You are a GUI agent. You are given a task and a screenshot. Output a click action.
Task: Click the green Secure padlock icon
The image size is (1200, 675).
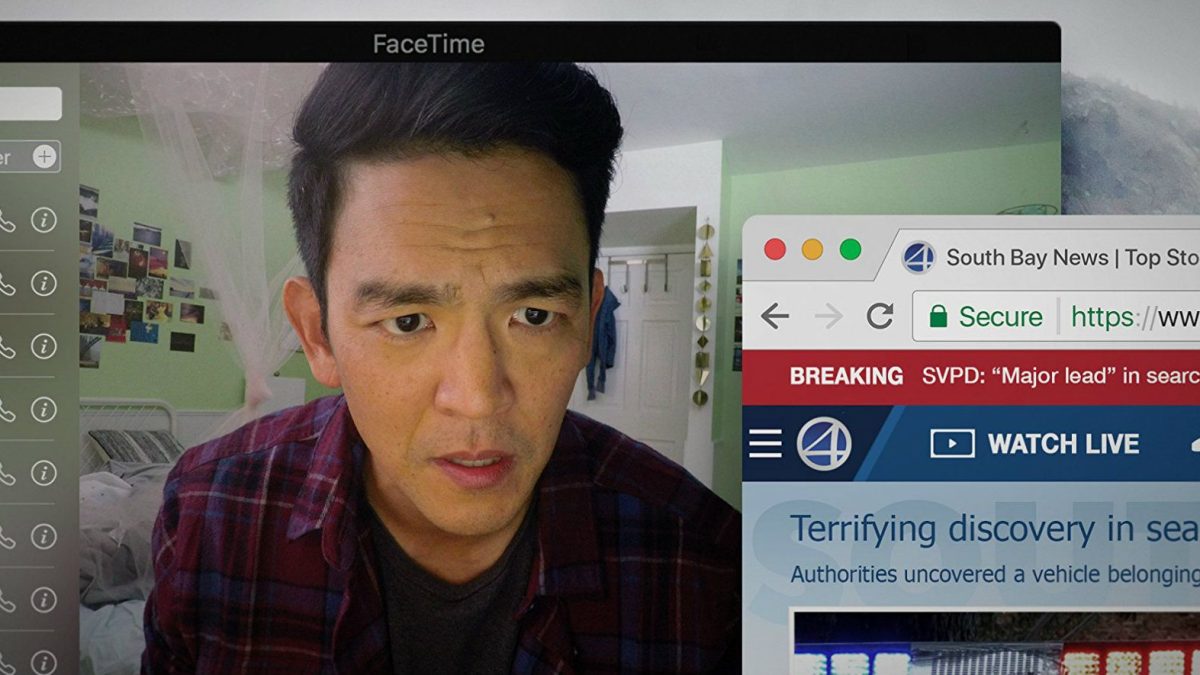coord(938,317)
